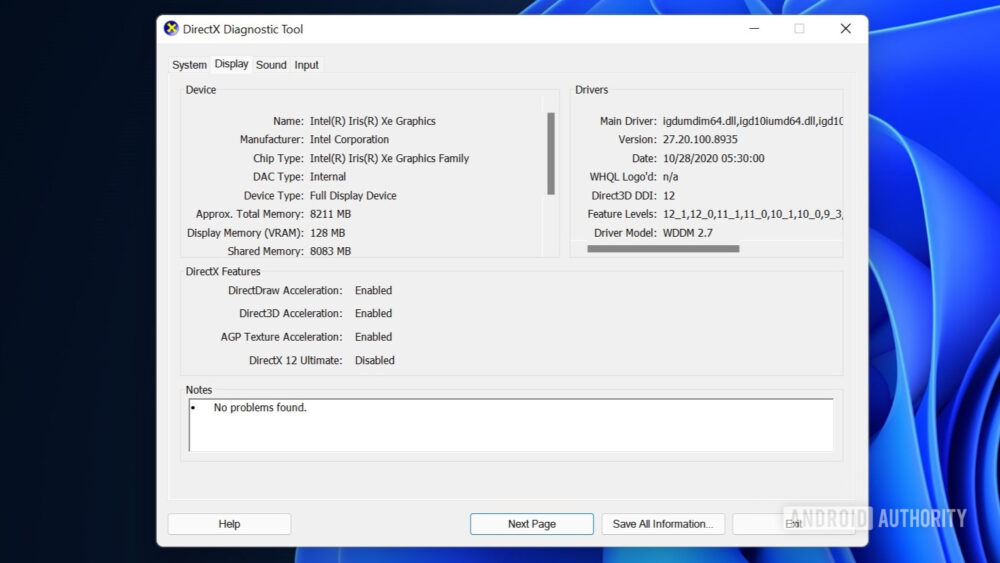Viewport: 1000px width, 563px height.
Task: Go to the Input tab
Action: pos(306,65)
